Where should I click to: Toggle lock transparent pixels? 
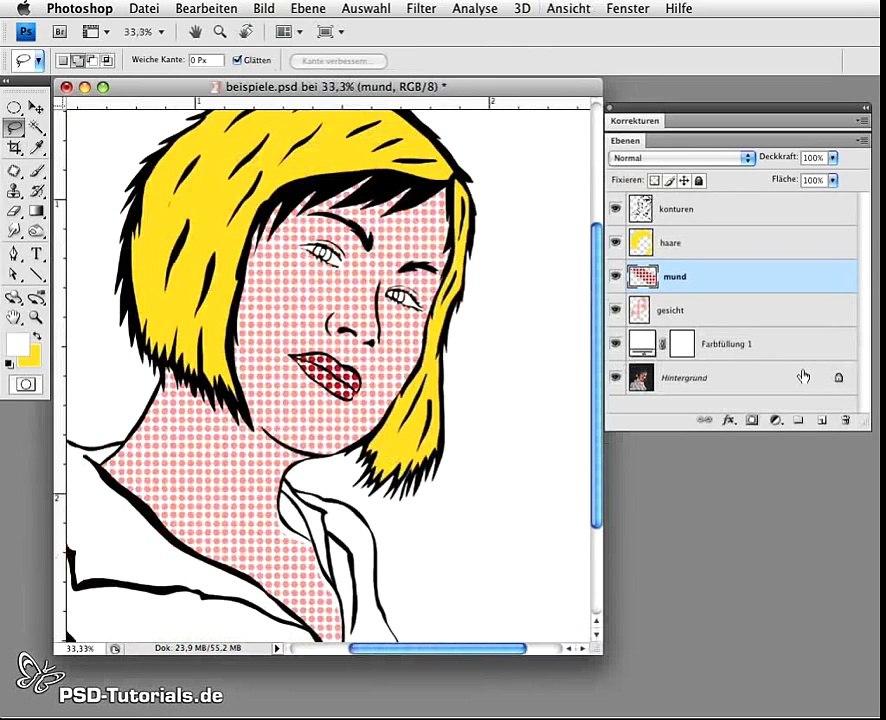tap(654, 181)
